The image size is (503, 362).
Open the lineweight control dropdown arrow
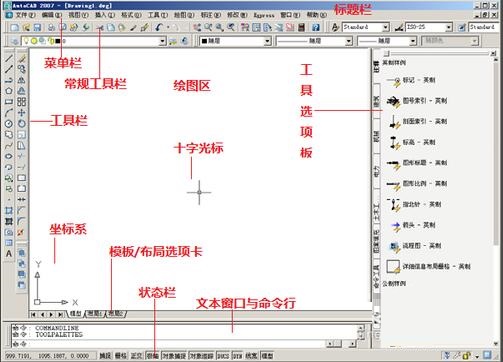point(413,41)
